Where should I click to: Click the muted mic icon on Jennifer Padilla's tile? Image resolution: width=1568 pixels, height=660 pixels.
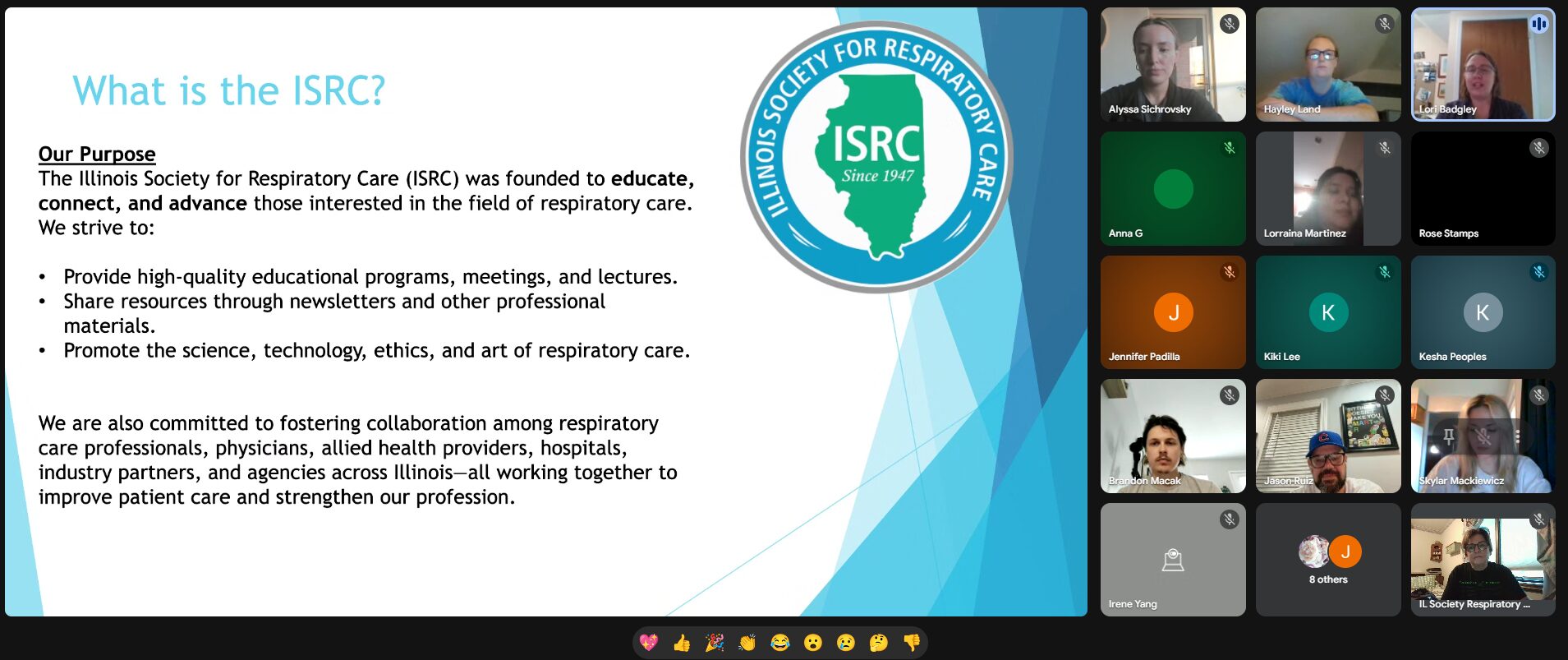pos(1230,272)
